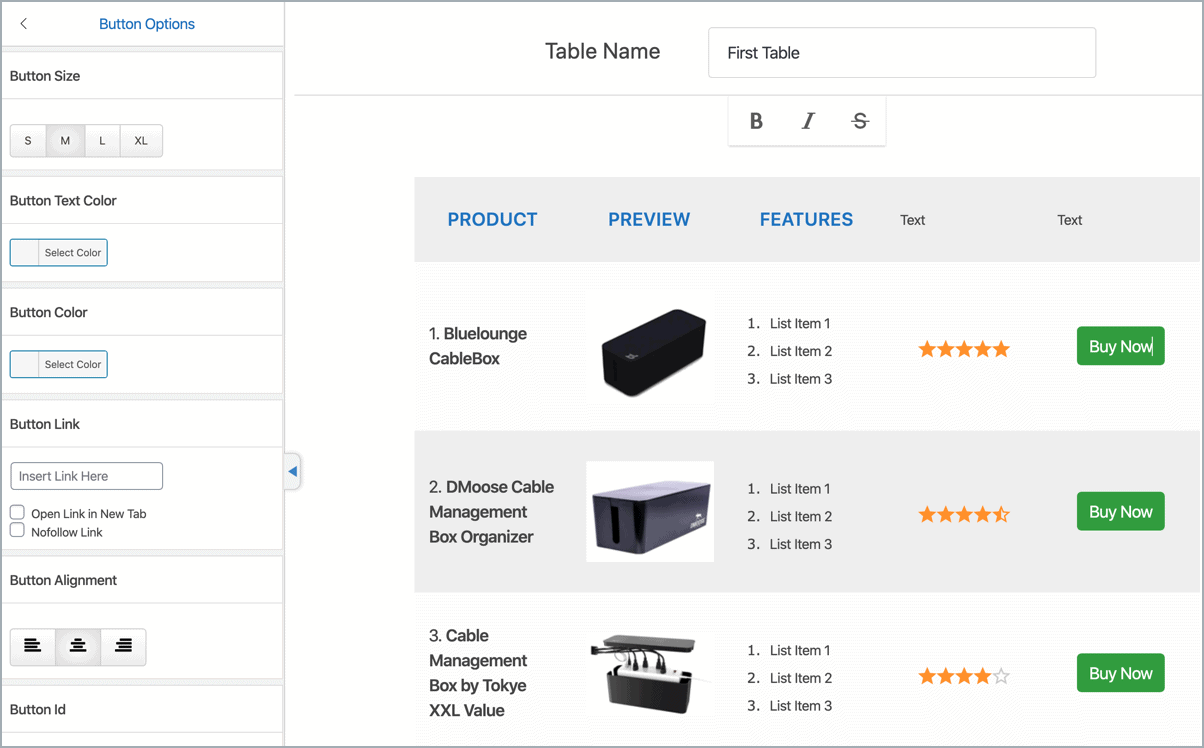Enable Open Link in New Tab
The image size is (1204, 748).
click(x=16, y=513)
